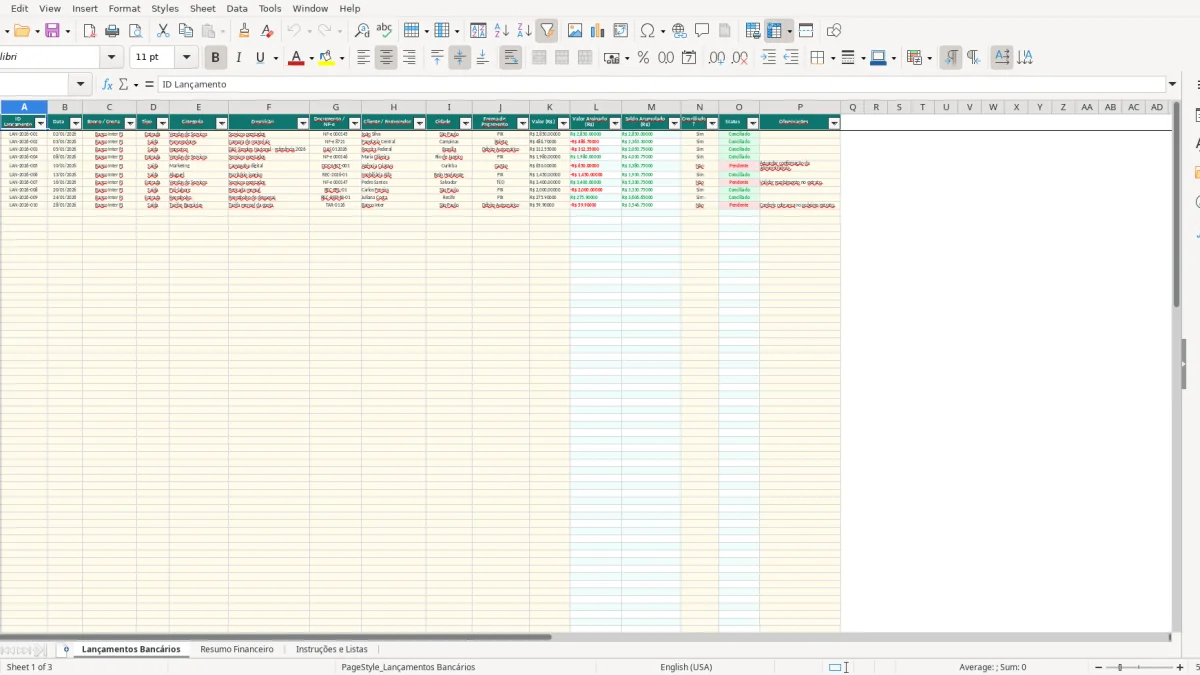Toggle Italic formatting
Viewport: 1200px width, 675px height.
tap(238, 58)
